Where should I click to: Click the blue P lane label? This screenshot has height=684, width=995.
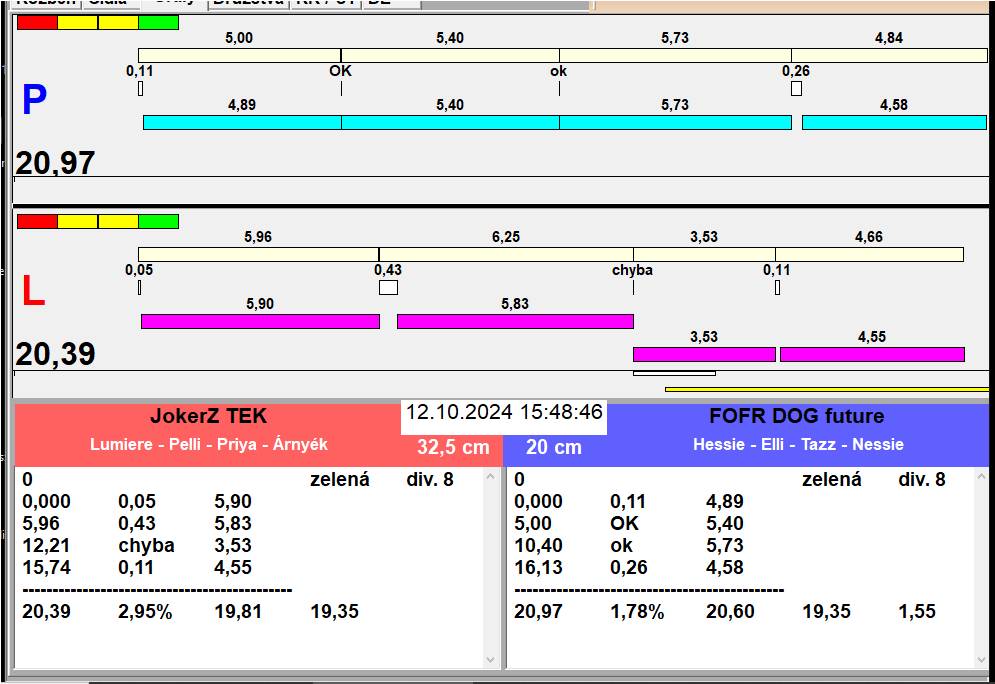(34, 101)
